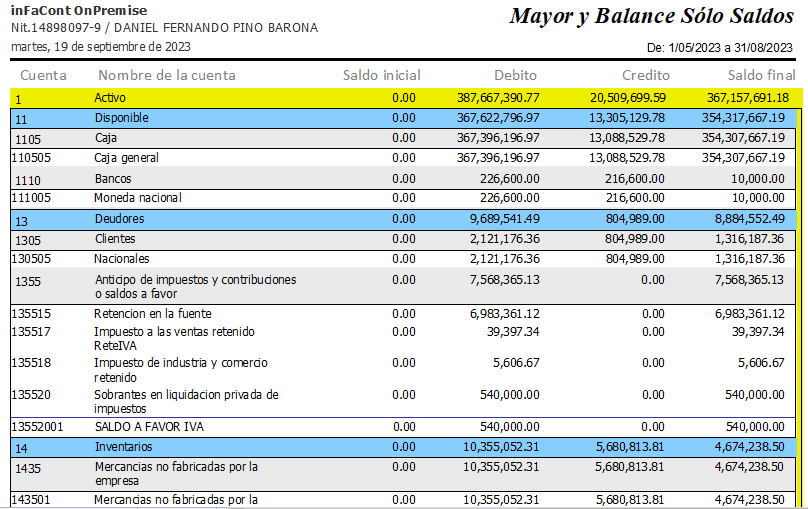Click the 'Cuenta' column header
The height and width of the screenshot is (509, 808).
point(43,76)
